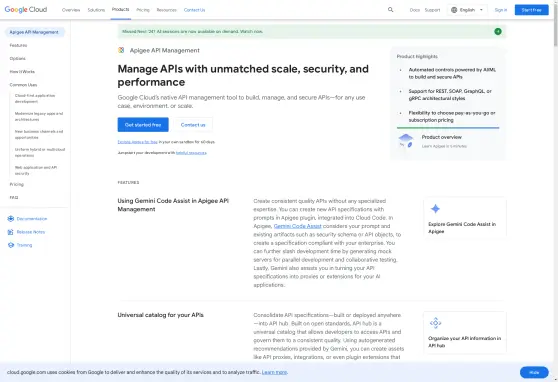Image resolution: width=558 pixels, height=382 pixels.
Task: Open the Pricing top menu item
Action: click(x=143, y=10)
